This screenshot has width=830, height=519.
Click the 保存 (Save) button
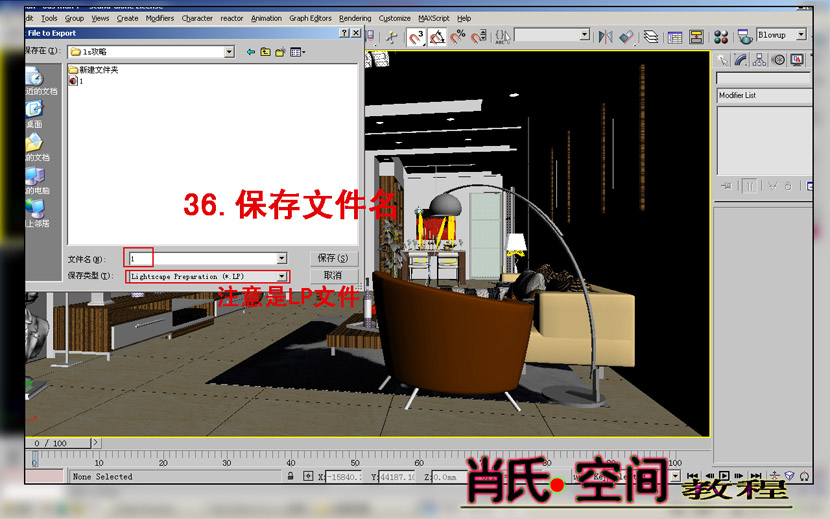[333, 258]
